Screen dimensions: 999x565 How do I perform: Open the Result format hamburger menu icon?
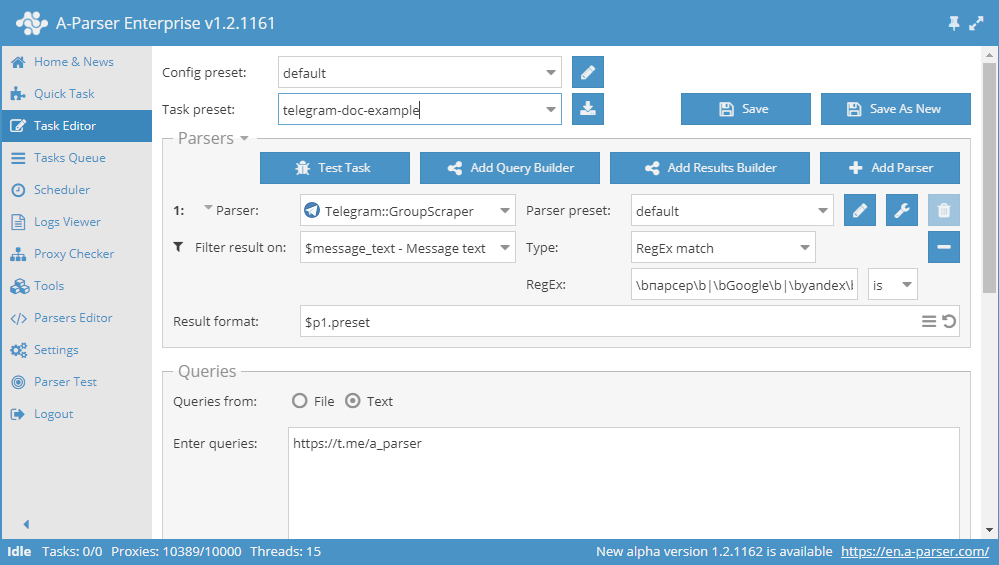click(x=929, y=322)
